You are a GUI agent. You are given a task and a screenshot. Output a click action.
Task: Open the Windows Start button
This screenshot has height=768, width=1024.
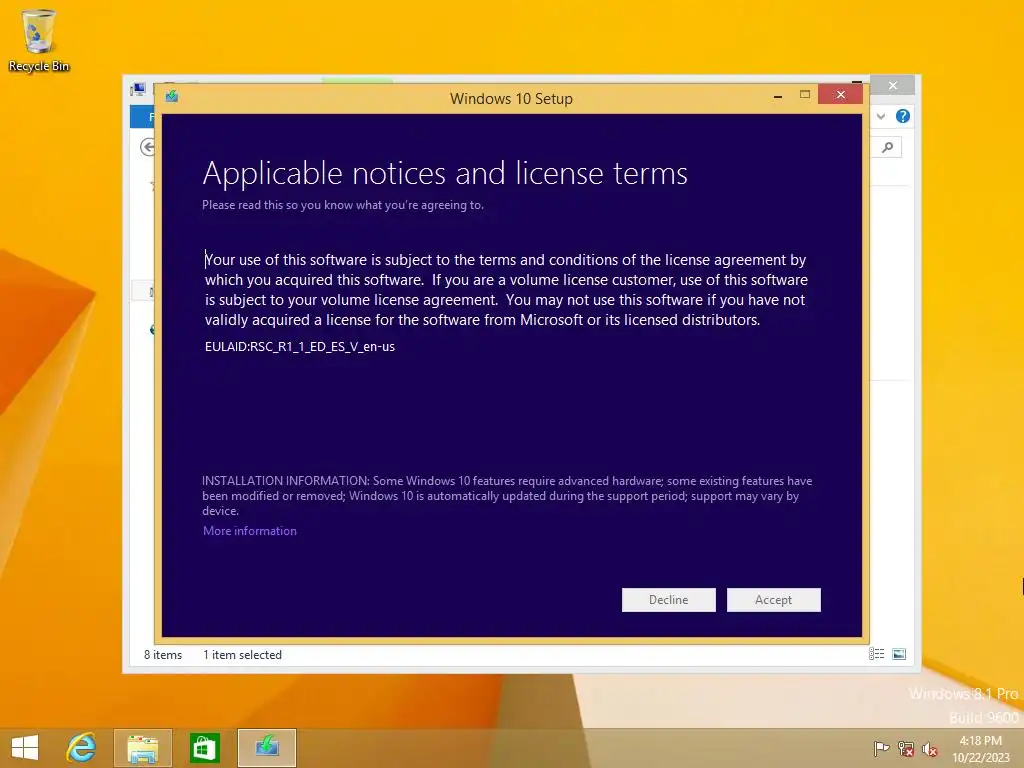click(x=25, y=748)
